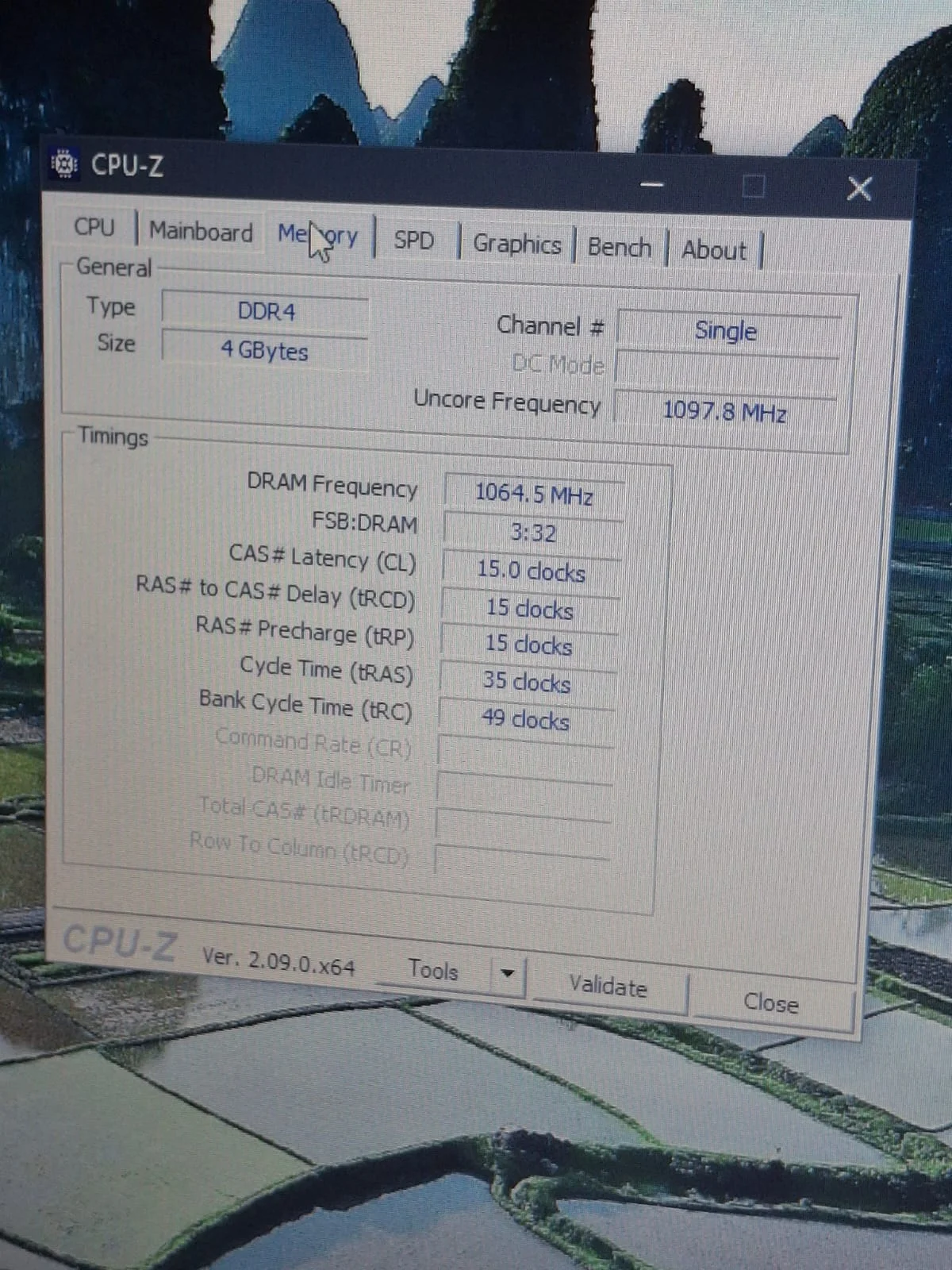Click the Bank Cycle Time (tRC) label
This screenshot has width=952, height=1270.
tap(305, 706)
